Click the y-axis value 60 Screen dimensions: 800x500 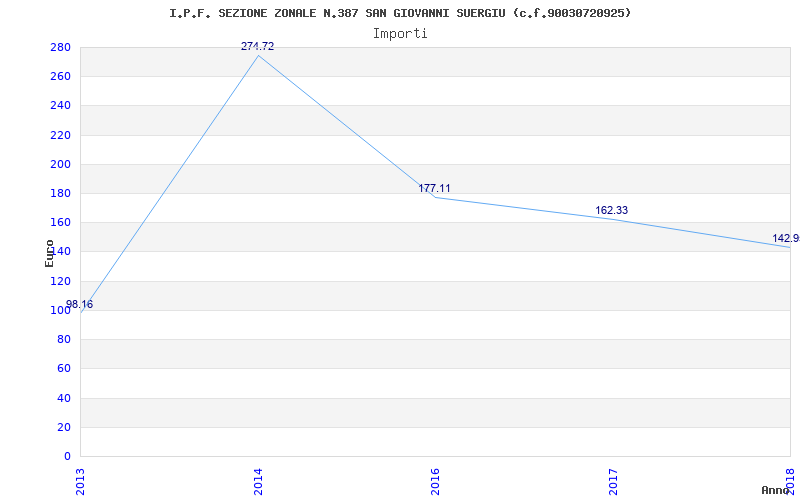coord(64,368)
